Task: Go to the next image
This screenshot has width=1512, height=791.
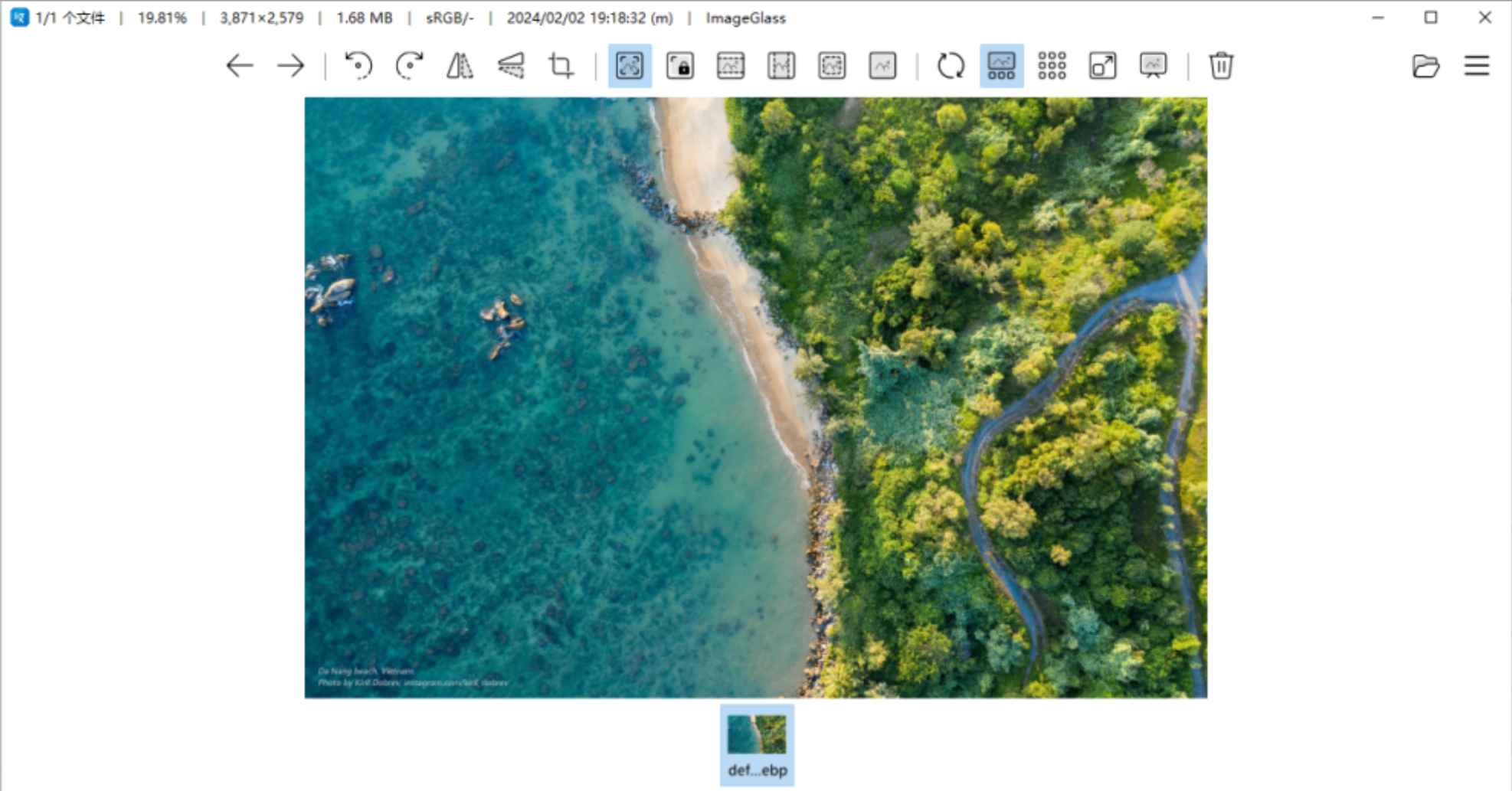Action: click(x=291, y=67)
